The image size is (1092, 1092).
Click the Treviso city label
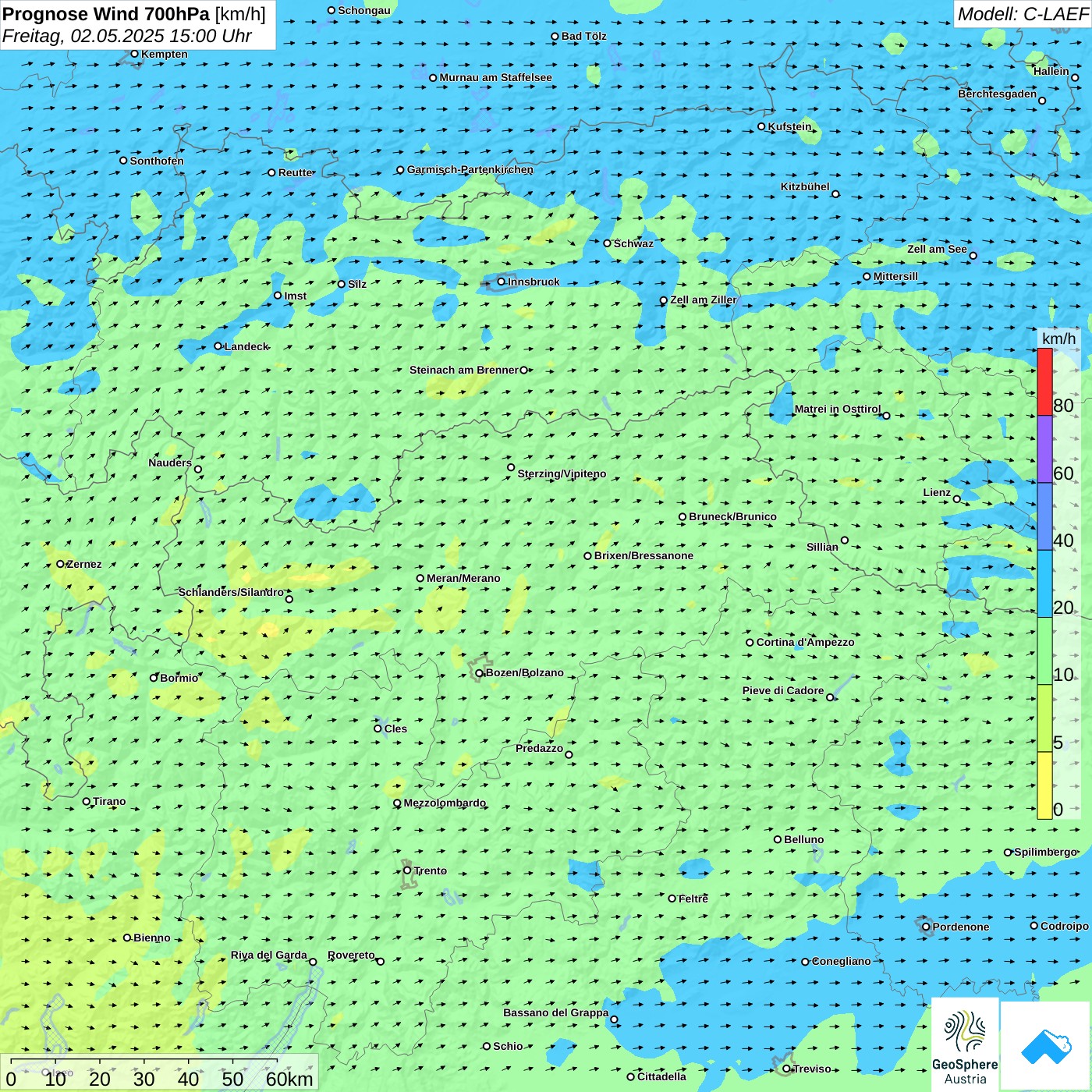click(812, 1069)
